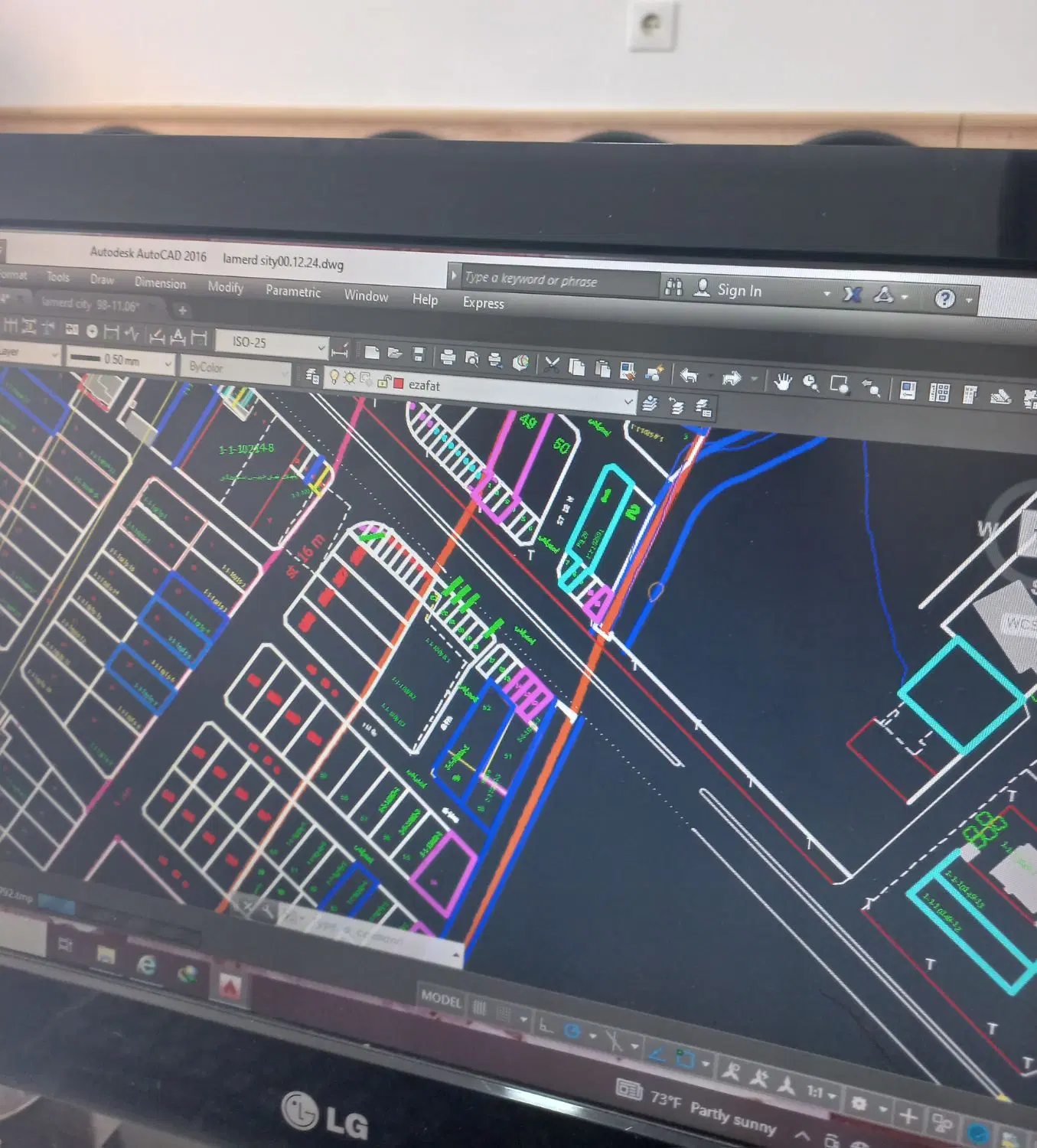Open the DesignCenter icon
This screenshot has width=1037, height=1148.
point(939,393)
